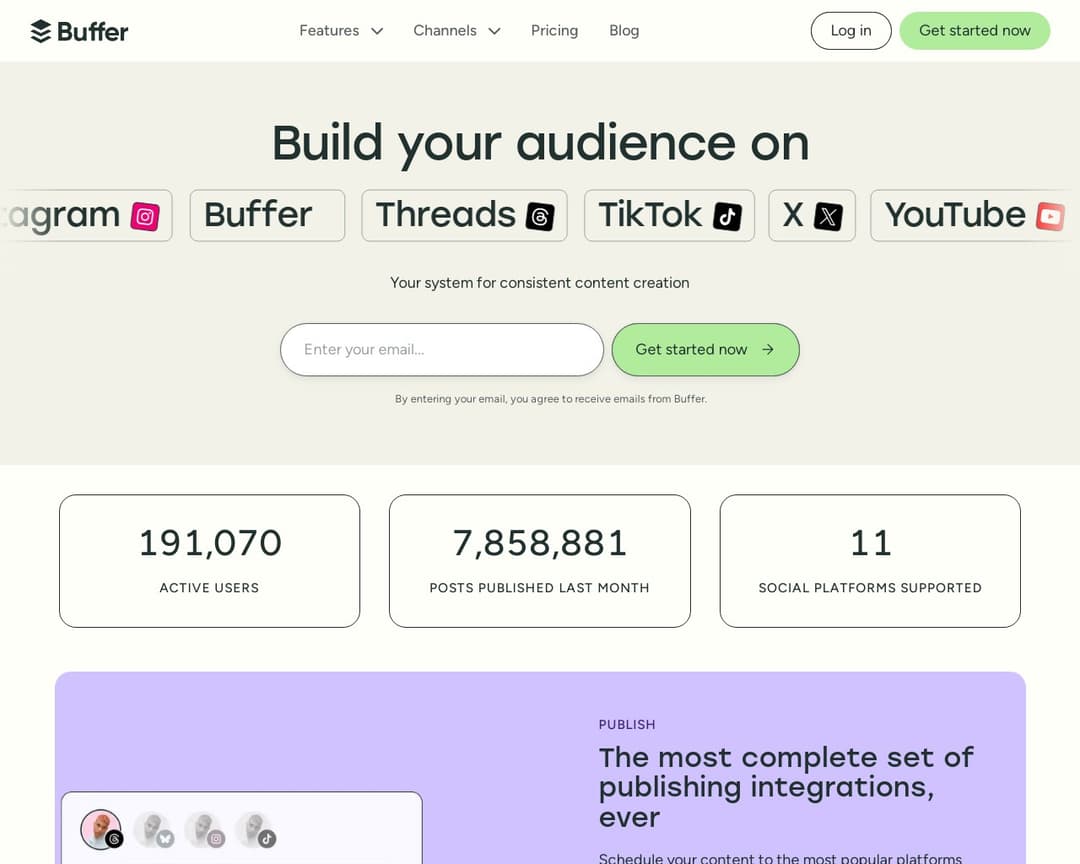Select the TikTok profile avatar
1080x864 pixels.
click(256, 830)
